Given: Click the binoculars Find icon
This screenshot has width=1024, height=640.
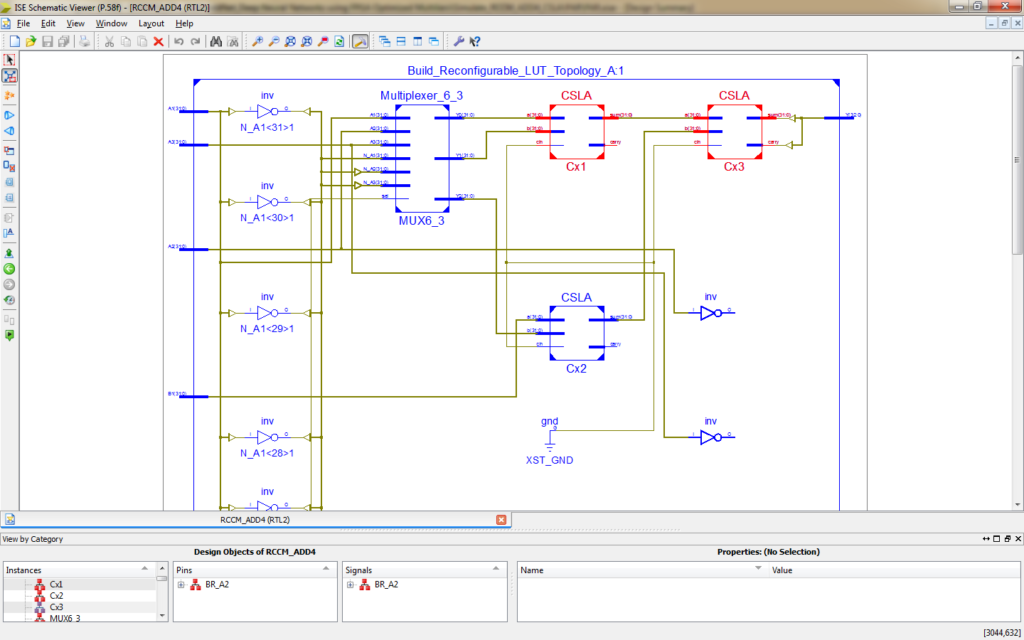Looking at the screenshot, I should coord(216,42).
